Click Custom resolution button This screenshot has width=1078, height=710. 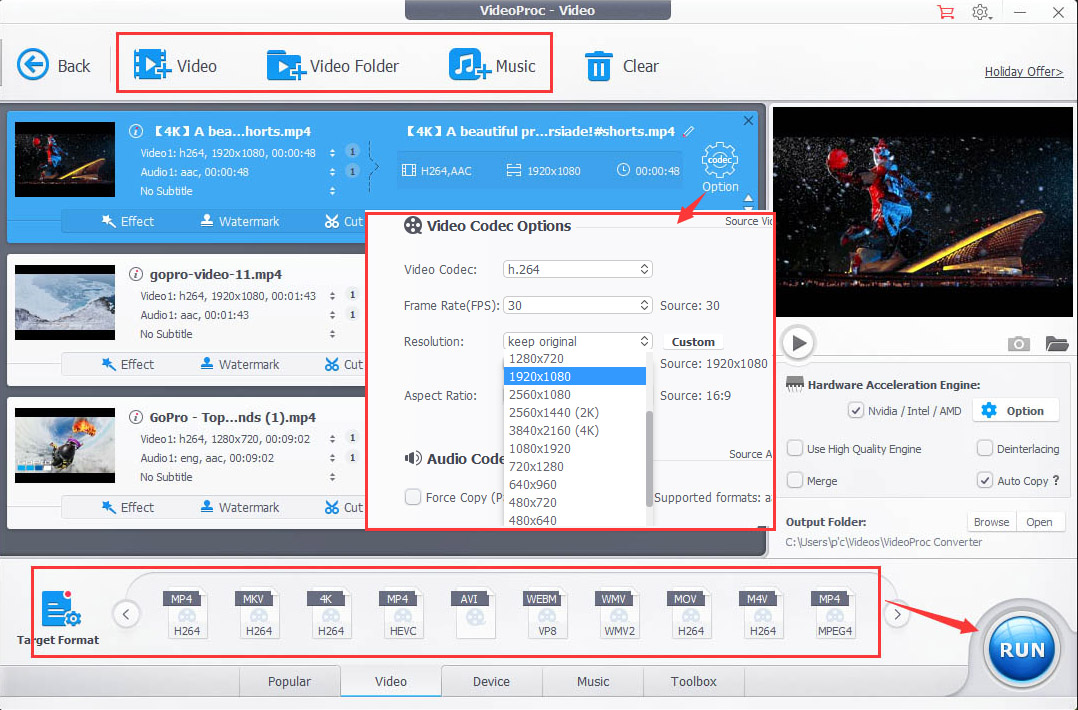pos(693,342)
